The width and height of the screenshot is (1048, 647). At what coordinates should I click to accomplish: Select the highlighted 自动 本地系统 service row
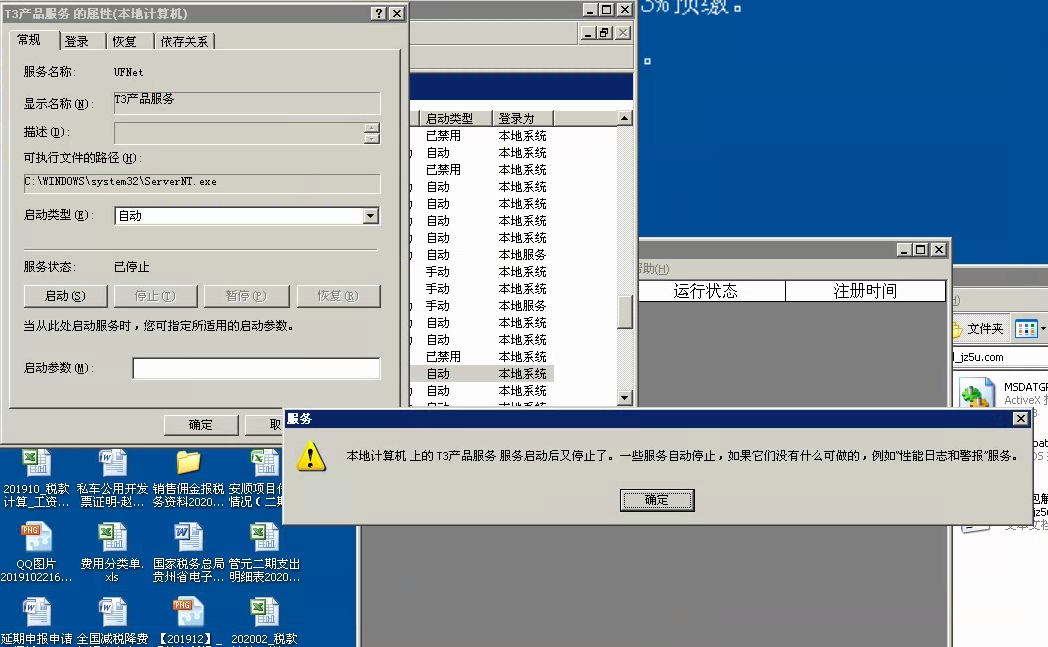tap(483, 374)
